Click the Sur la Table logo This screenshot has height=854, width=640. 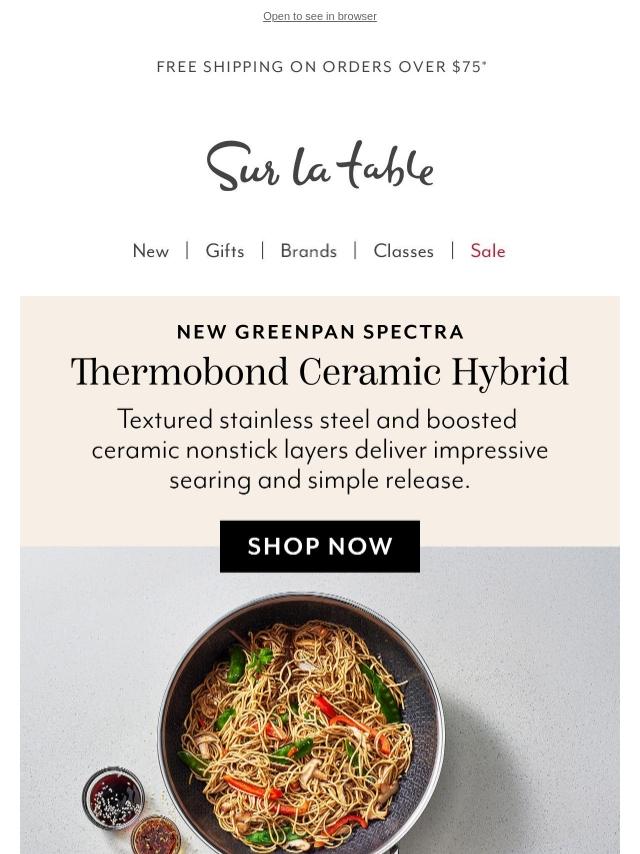[320, 166]
